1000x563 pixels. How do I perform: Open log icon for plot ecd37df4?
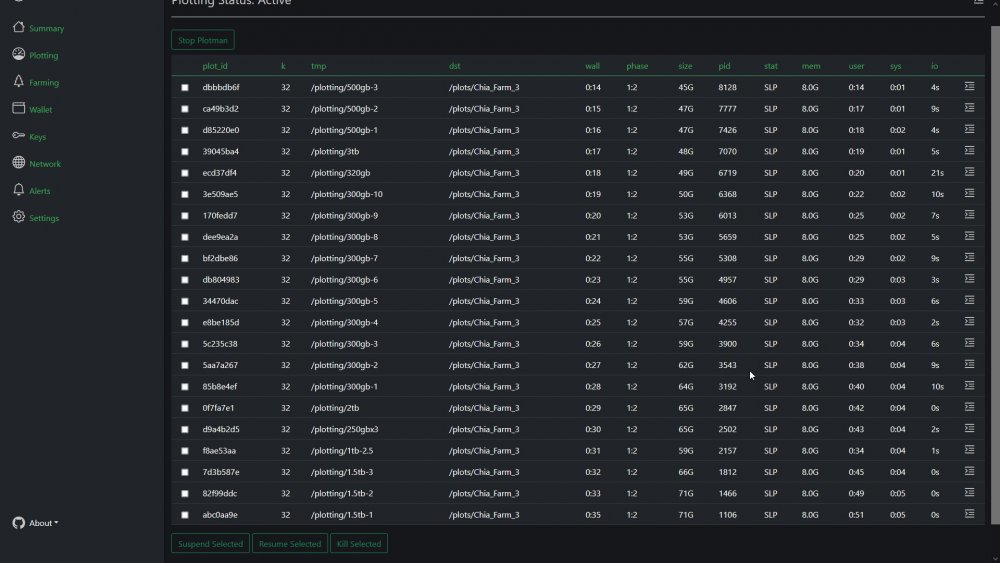(969, 172)
